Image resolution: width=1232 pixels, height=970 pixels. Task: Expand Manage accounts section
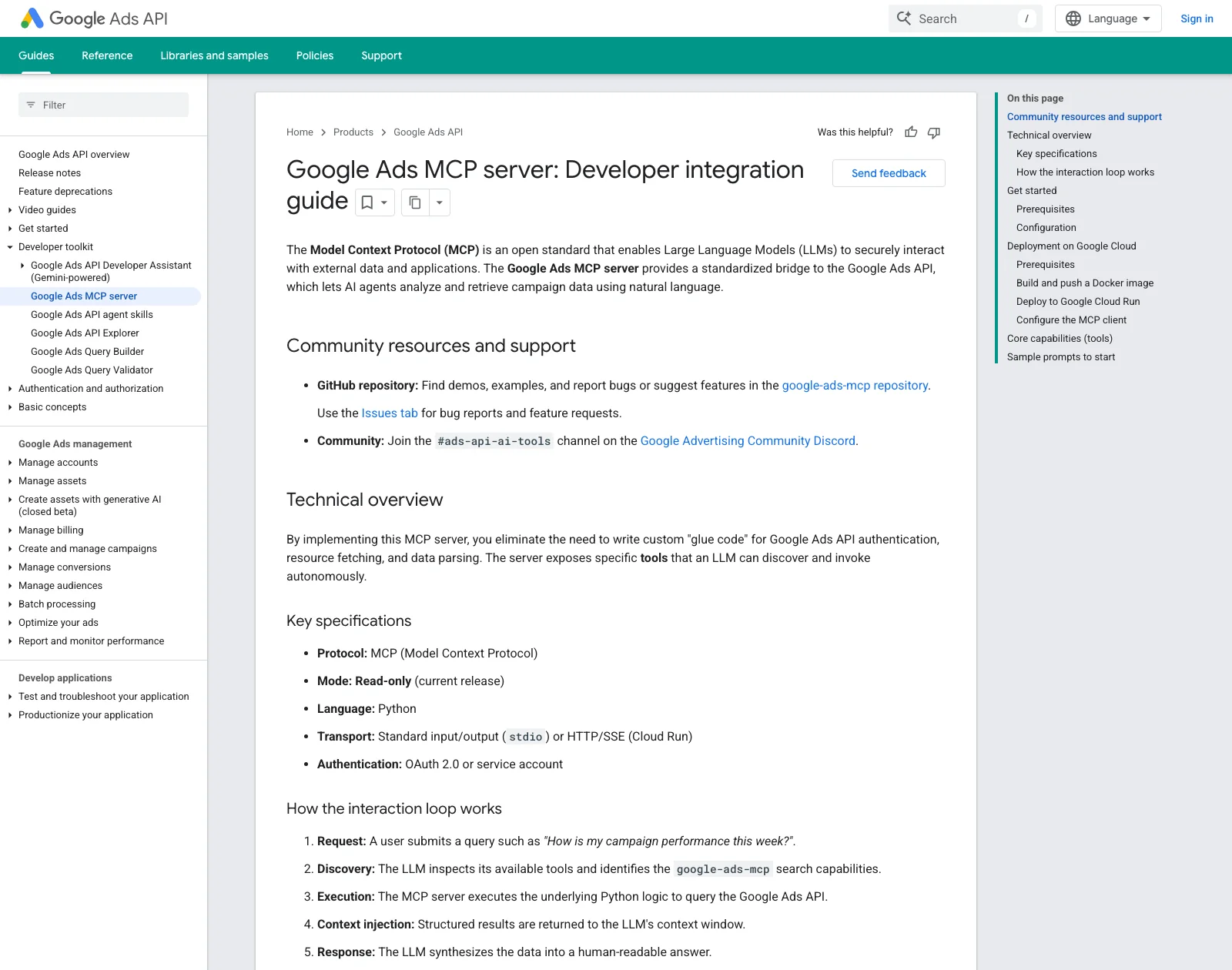click(10, 462)
